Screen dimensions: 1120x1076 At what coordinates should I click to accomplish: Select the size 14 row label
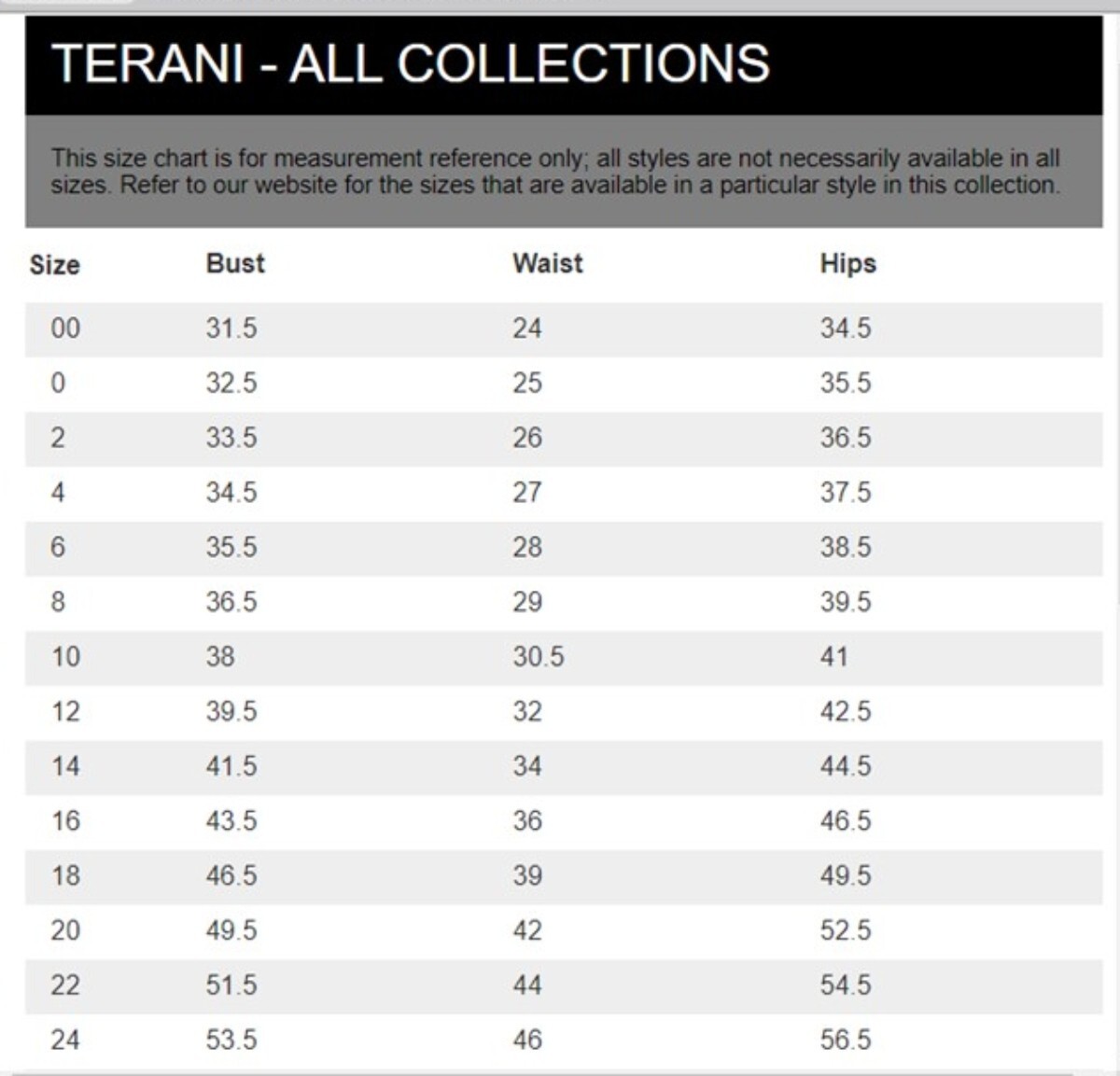point(65,766)
